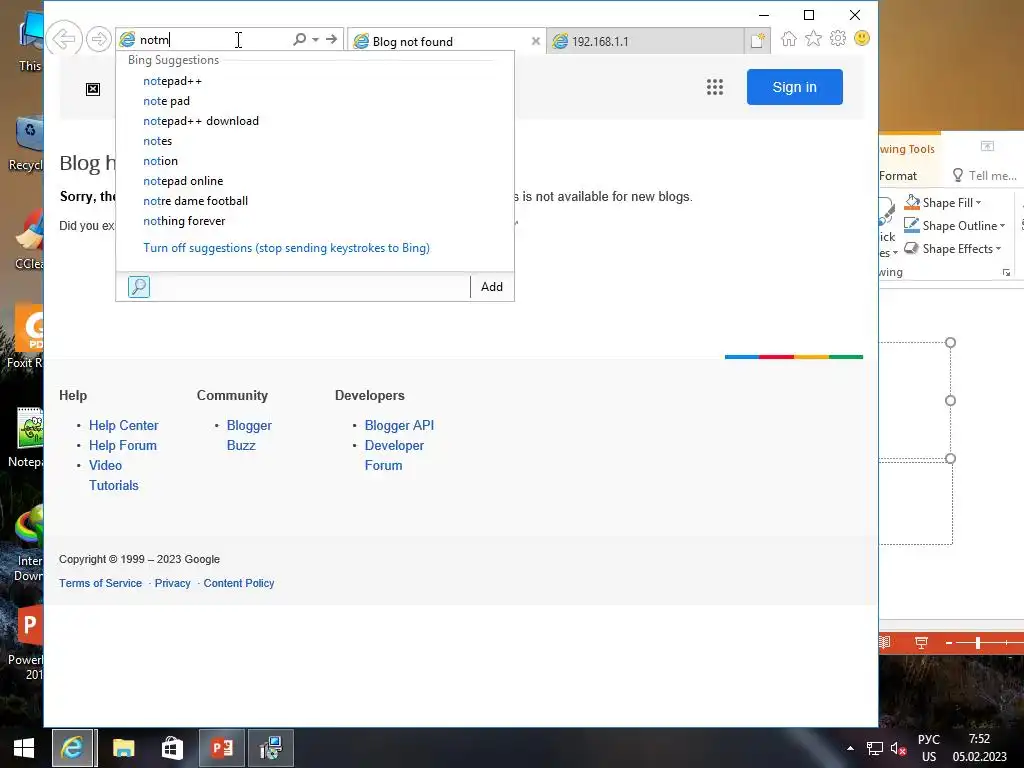Viewport: 1024px width, 768px height.
Task: Select the nothing forever suggestion
Action: 314,221
